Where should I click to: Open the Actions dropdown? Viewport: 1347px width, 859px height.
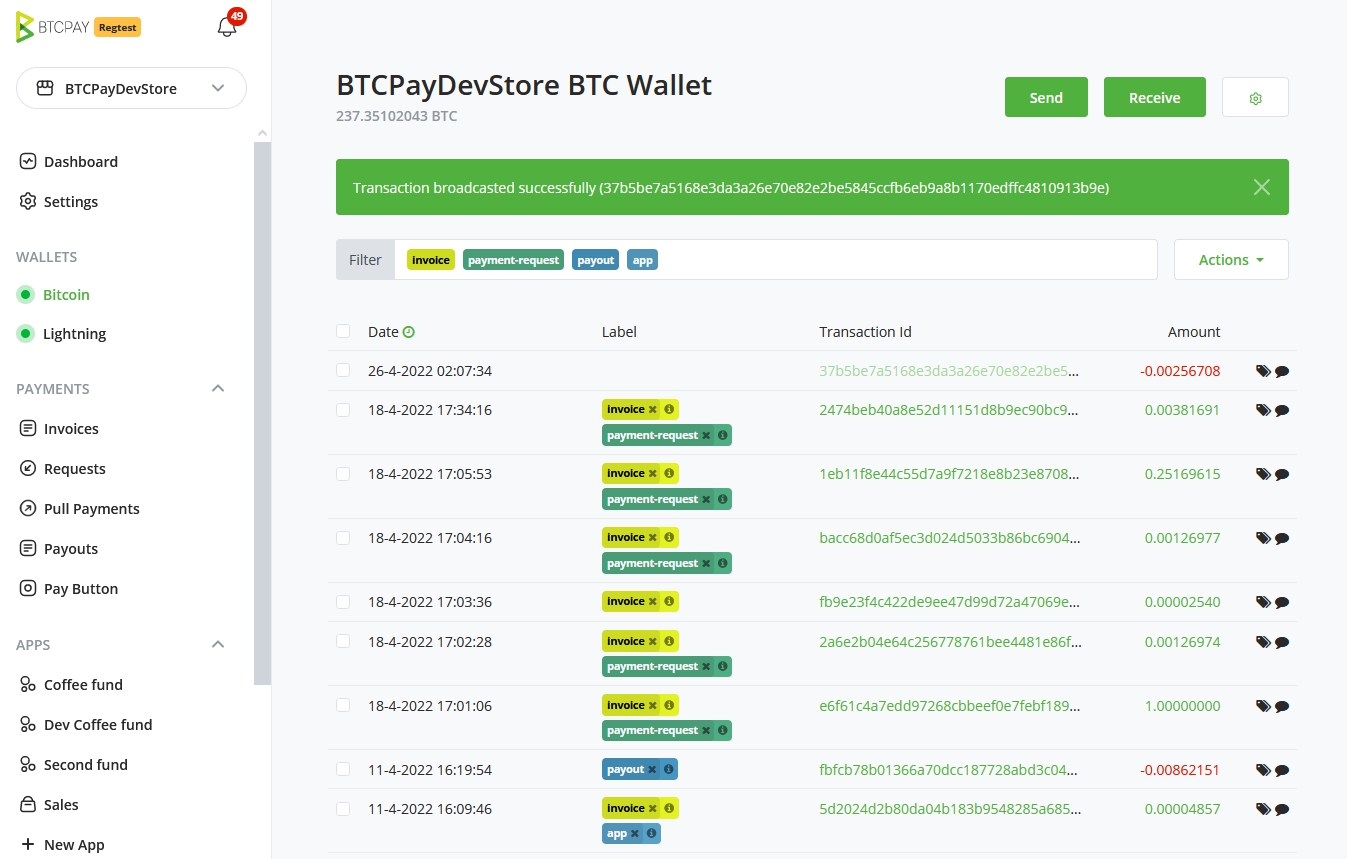pyautogui.click(x=1230, y=259)
